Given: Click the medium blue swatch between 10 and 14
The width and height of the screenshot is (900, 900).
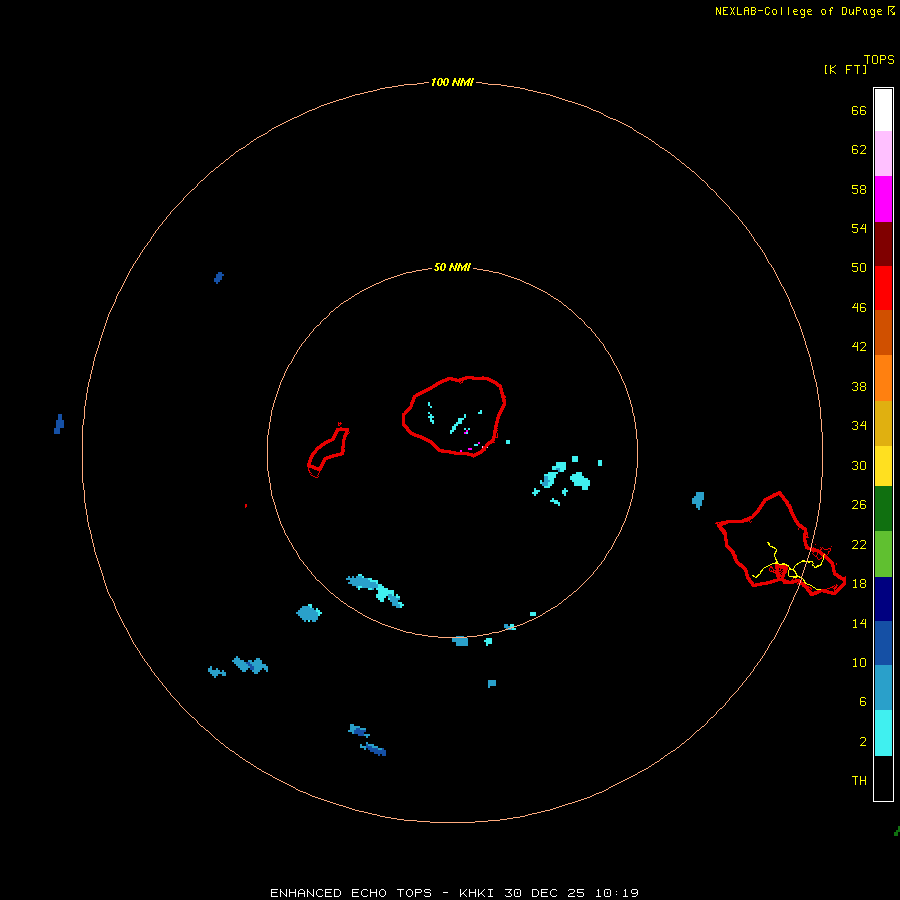Looking at the screenshot, I should tap(883, 643).
